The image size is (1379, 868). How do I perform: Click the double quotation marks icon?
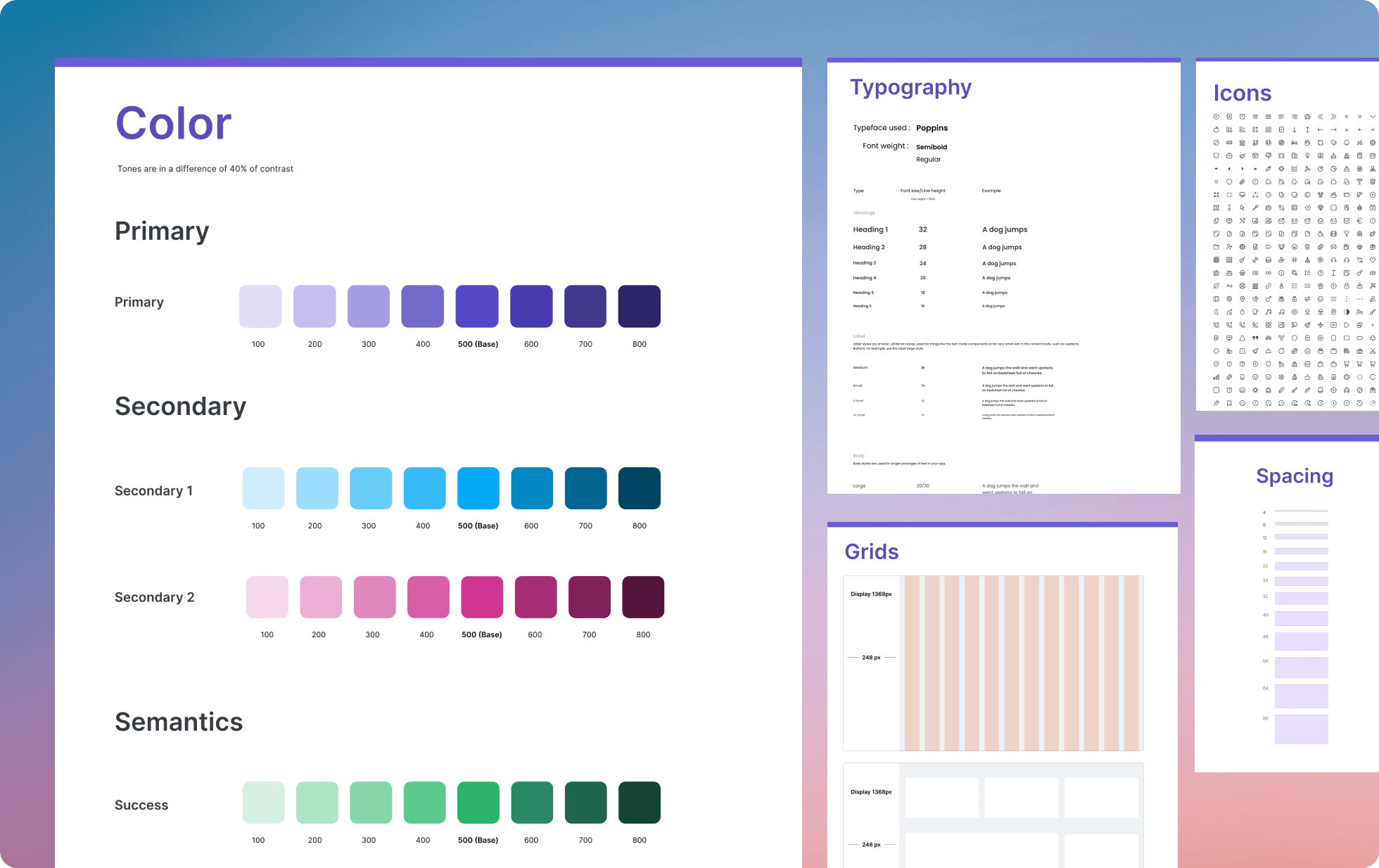(x=1255, y=338)
